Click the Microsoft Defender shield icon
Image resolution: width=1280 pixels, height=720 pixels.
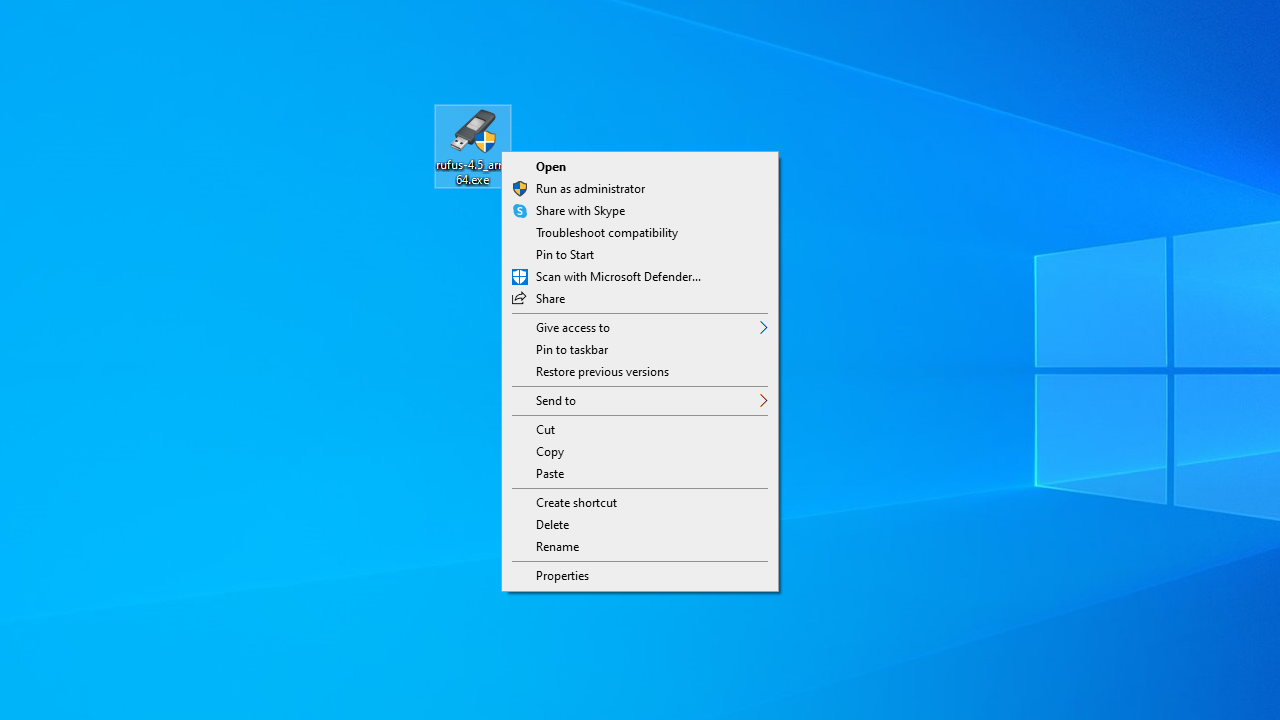(520, 277)
